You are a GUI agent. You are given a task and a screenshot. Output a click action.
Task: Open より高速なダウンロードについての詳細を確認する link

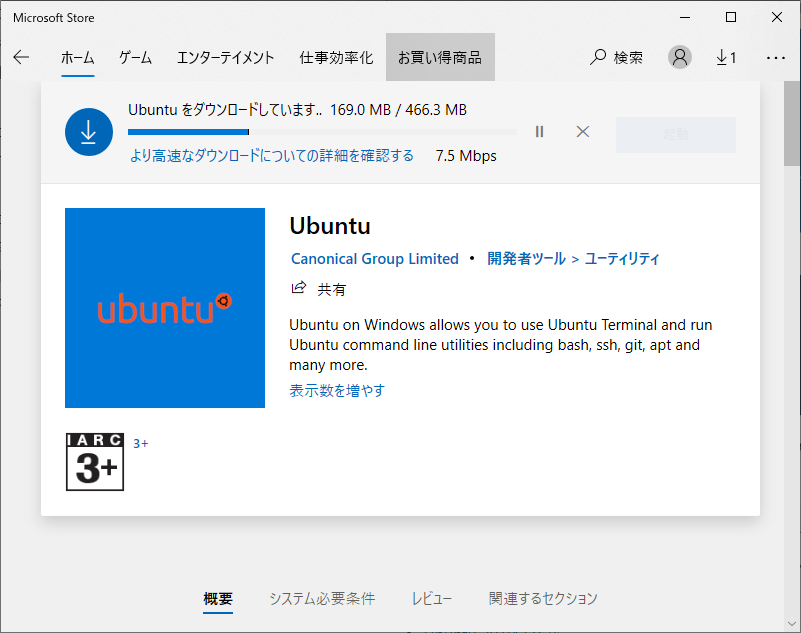point(272,156)
